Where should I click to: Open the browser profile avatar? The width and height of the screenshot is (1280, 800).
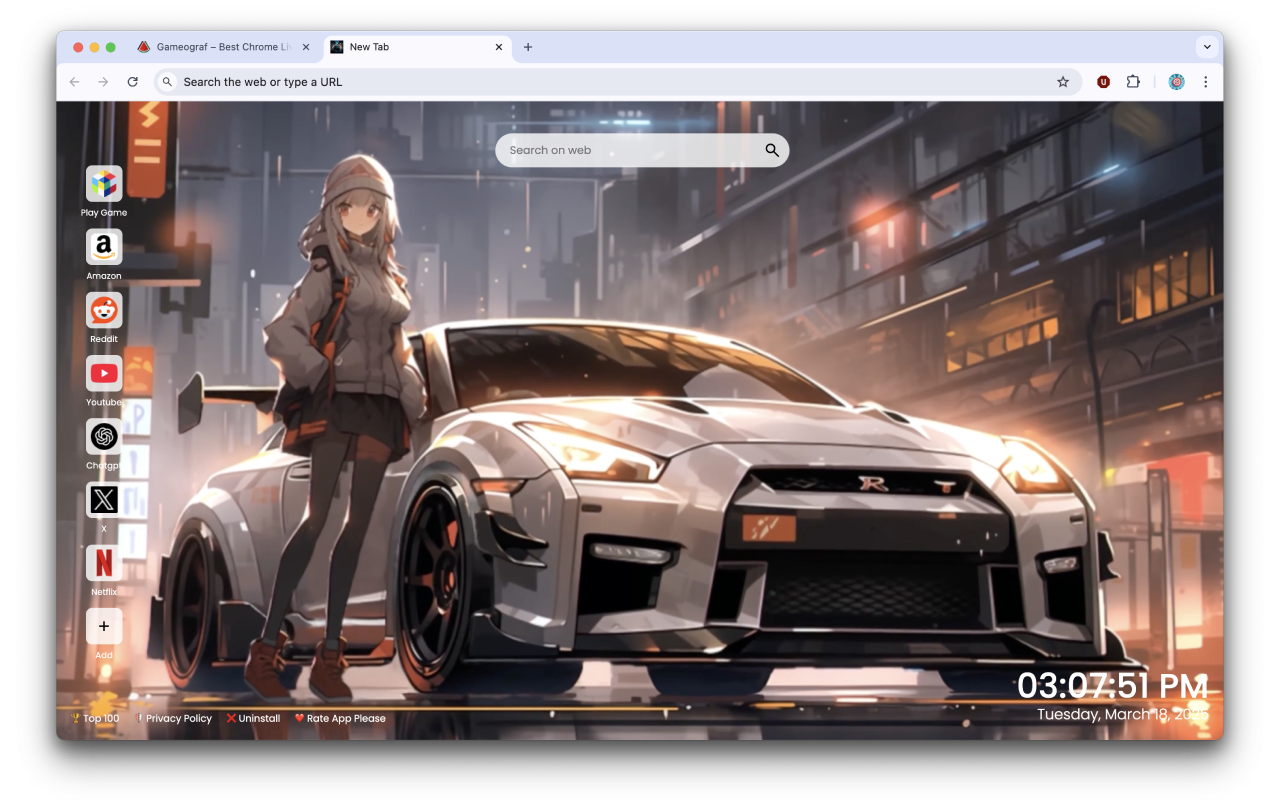(1176, 81)
